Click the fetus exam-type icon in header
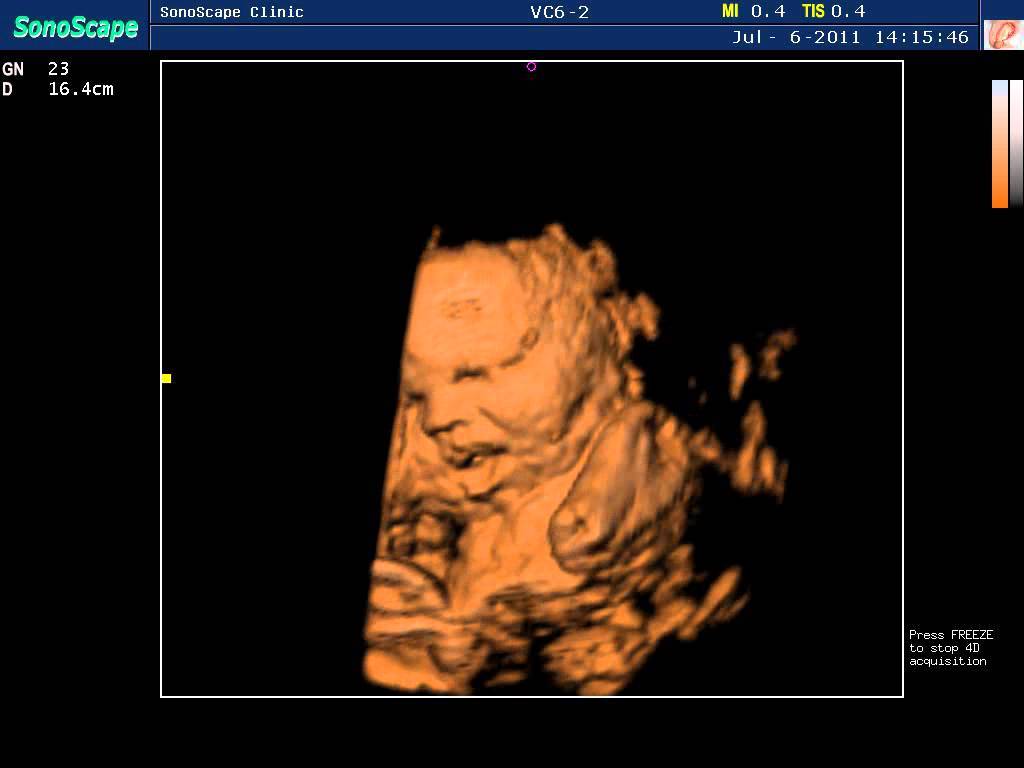Viewport: 1024px width, 768px height. (x=1002, y=34)
